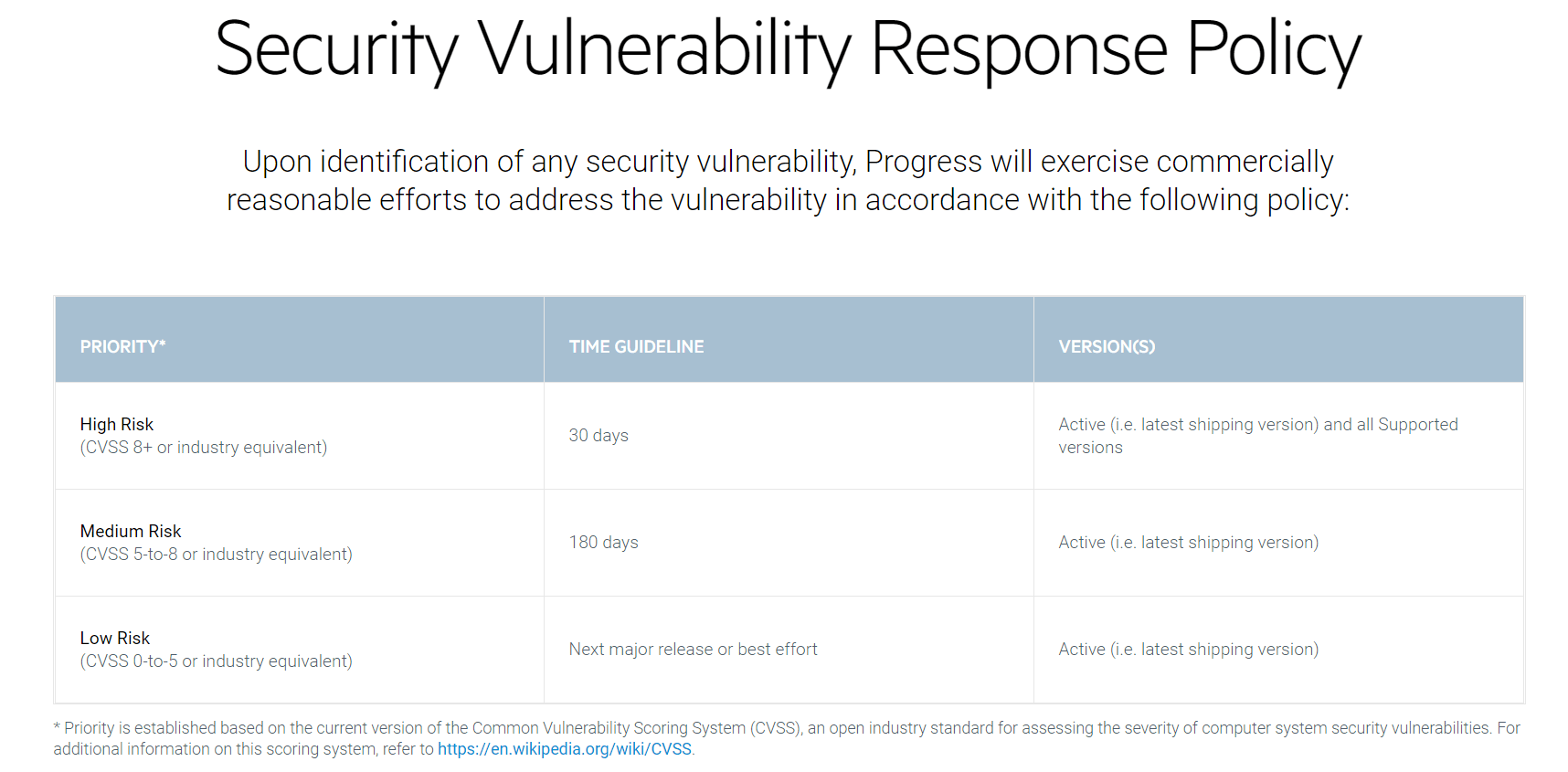Select the 30 days cell

coord(599,436)
